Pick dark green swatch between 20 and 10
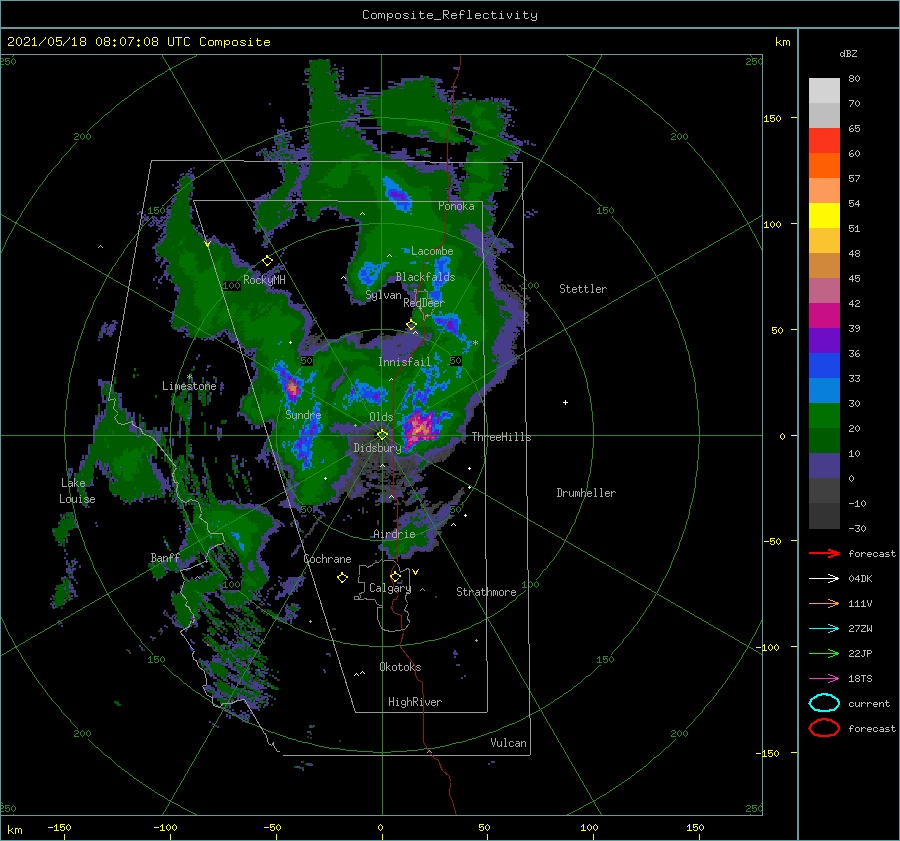This screenshot has width=900, height=841. coord(824,440)
